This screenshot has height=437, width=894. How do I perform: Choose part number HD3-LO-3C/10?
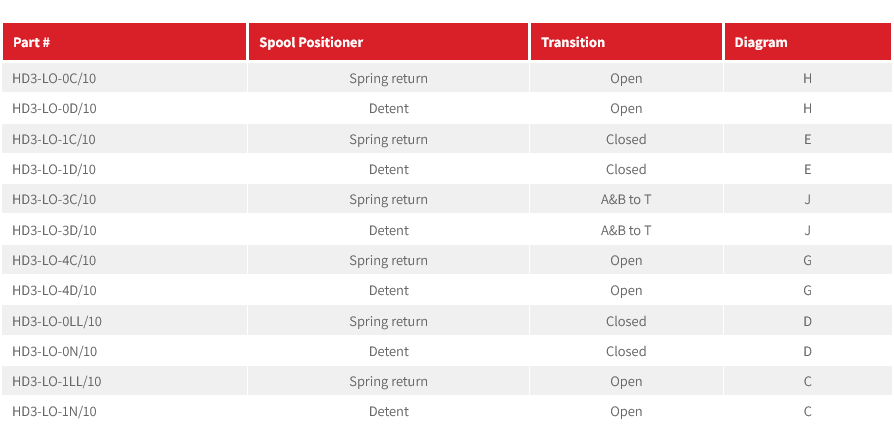click(x=54, y=199)
